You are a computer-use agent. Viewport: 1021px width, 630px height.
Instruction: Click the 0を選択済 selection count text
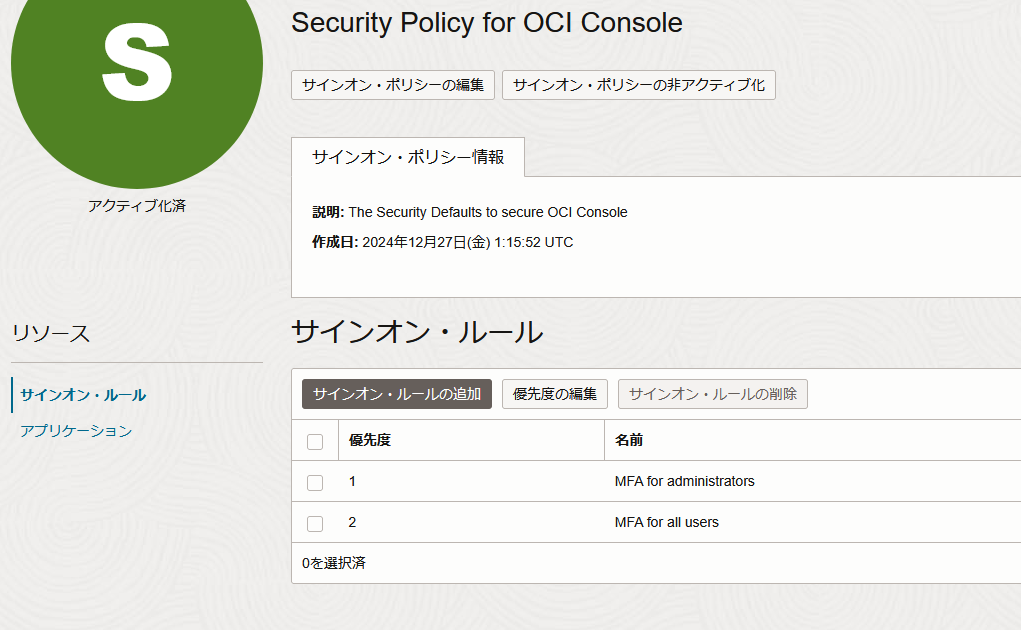pyautogui.click(x=334, y=563)
